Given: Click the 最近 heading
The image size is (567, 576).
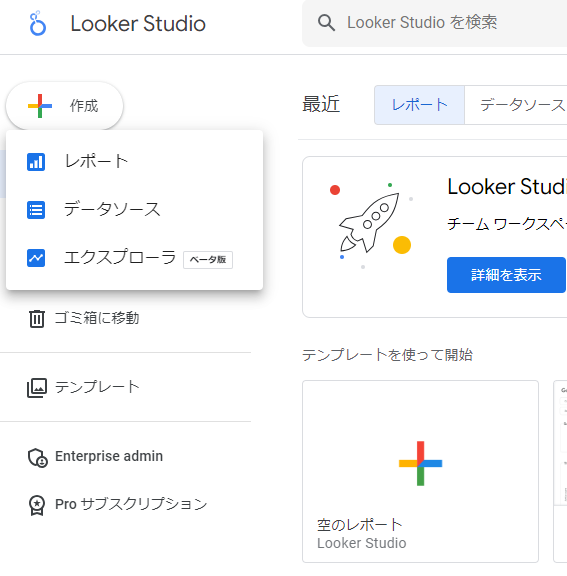Looking at the screenshot, I should [321, 104].
